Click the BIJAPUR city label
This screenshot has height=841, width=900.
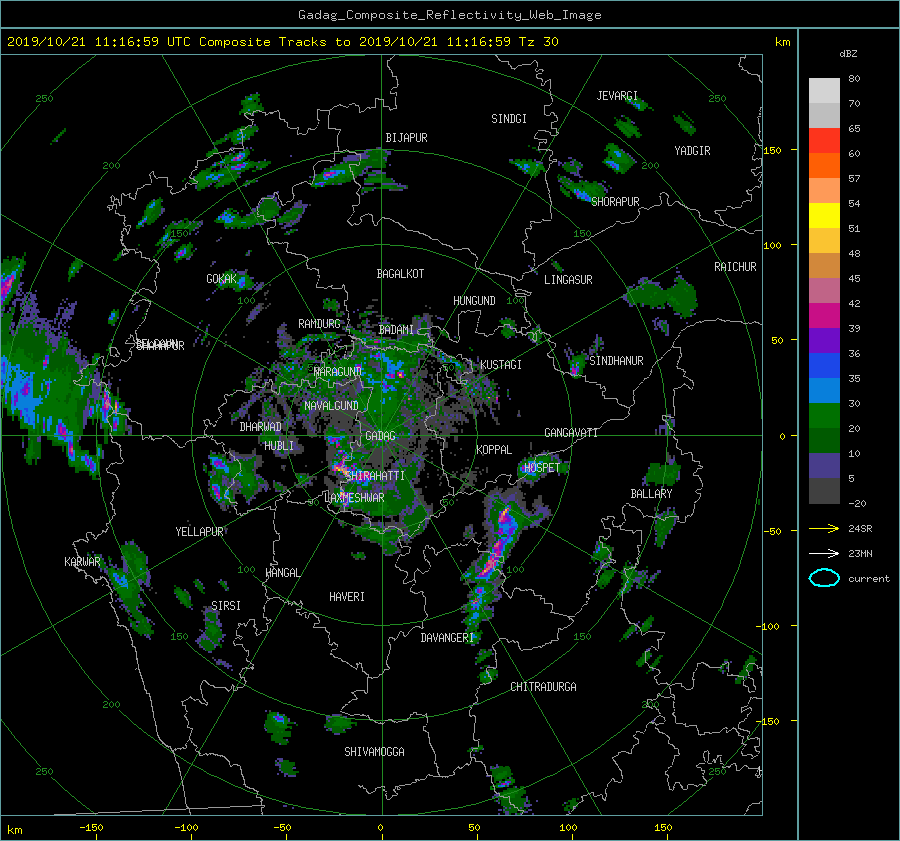[406, 138]
